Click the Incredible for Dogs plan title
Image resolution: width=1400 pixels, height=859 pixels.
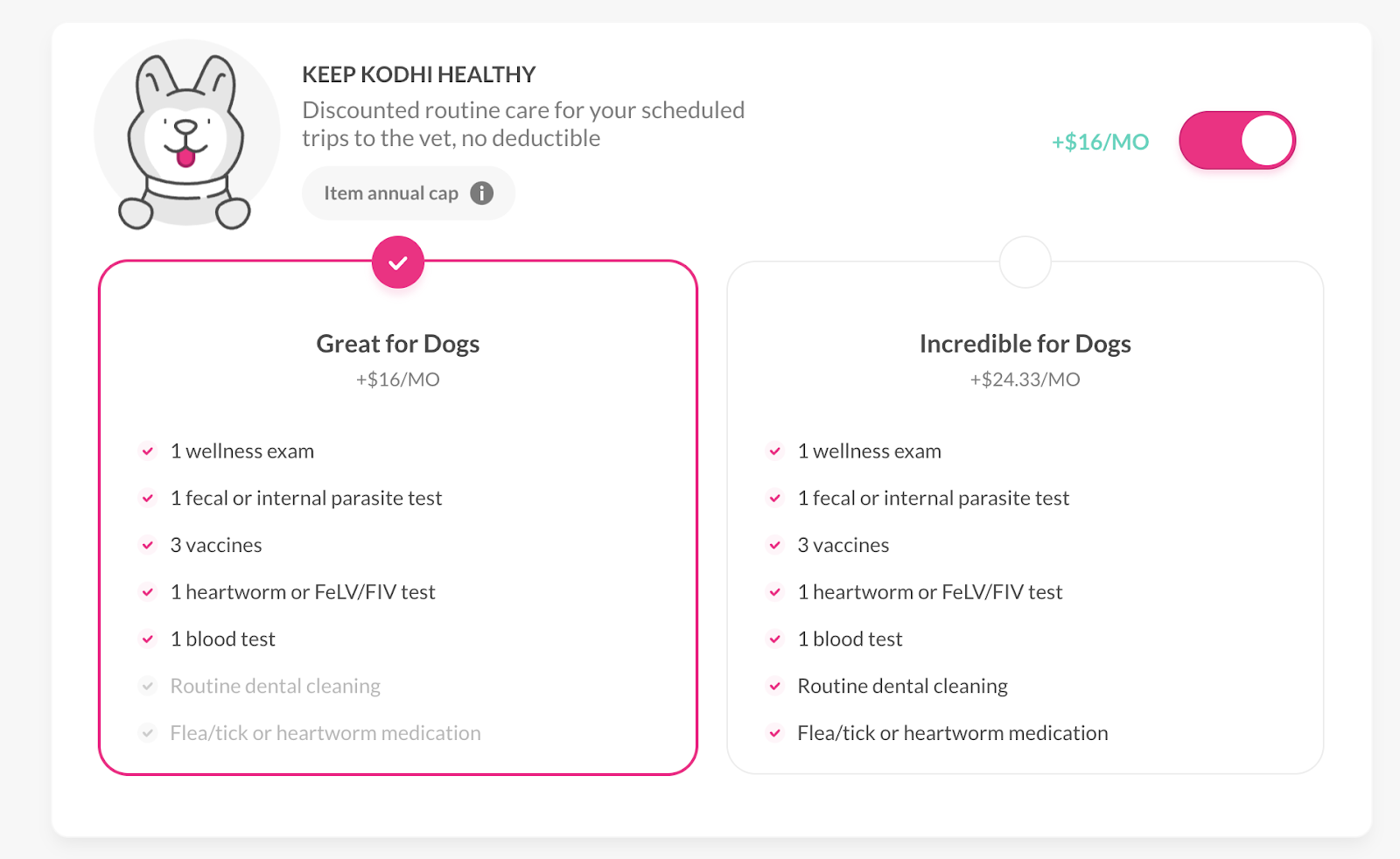(x=1025, y=344)
